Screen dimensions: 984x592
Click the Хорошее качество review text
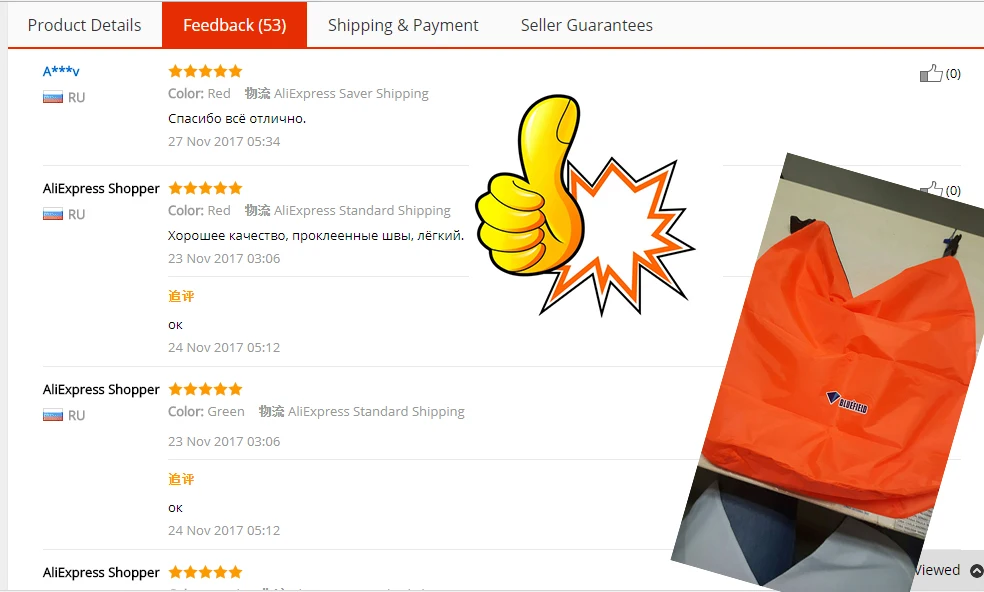pyautogui.click(x=316, y=235)
